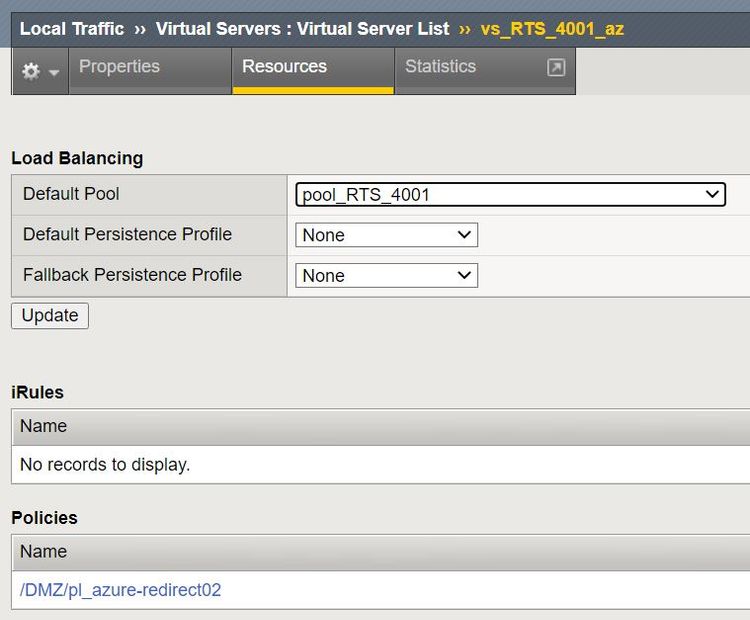The width and height of the screenshot is (750, 620).
Task: Click the 'No records to display.' row
Action: point(105,464)
